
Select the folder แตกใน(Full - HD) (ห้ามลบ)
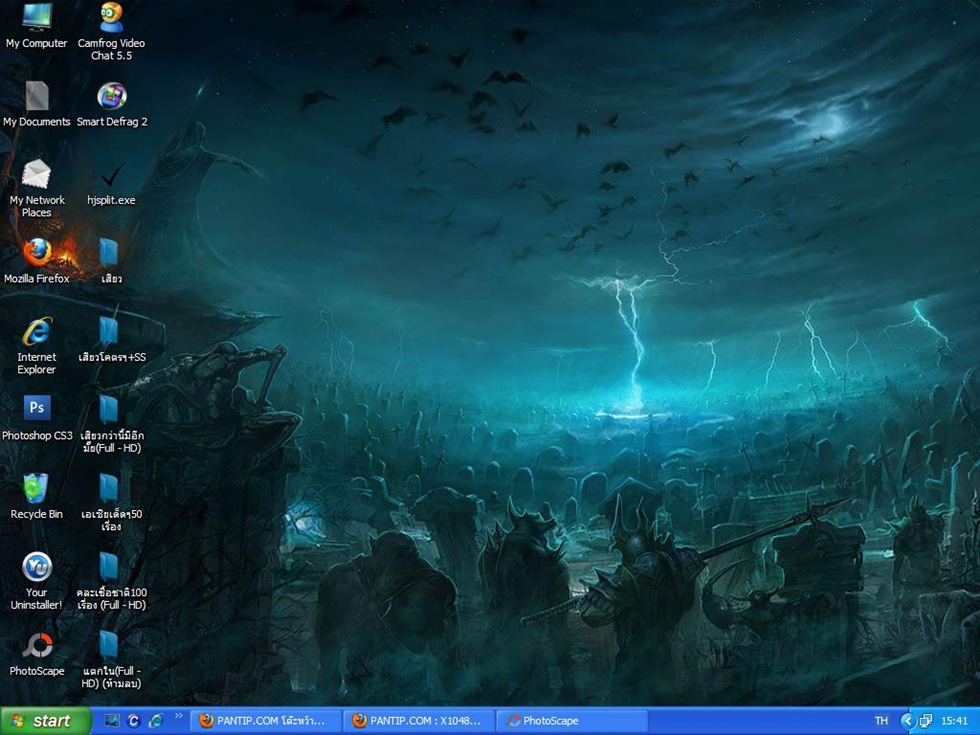point(111,660)
